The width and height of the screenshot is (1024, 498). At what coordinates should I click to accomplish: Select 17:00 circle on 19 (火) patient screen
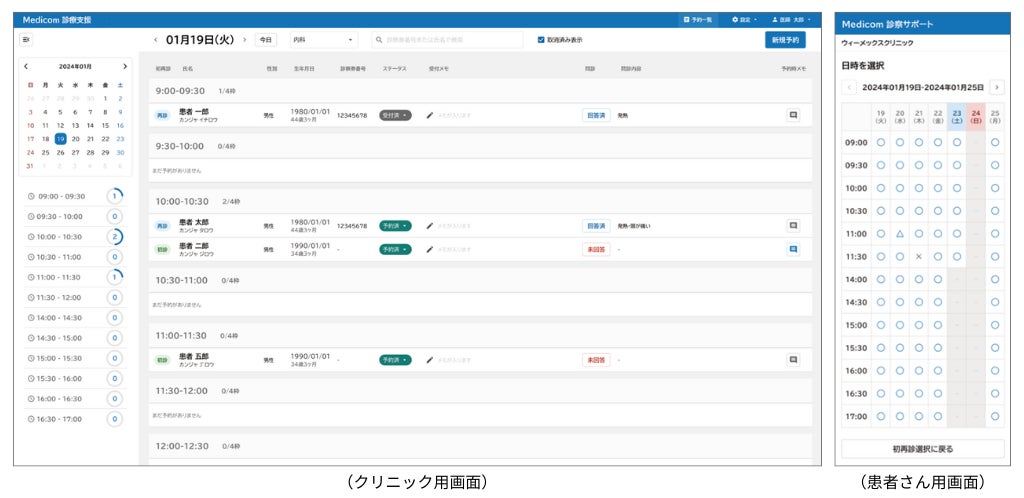pyautogui.click(x=880, y=416)
